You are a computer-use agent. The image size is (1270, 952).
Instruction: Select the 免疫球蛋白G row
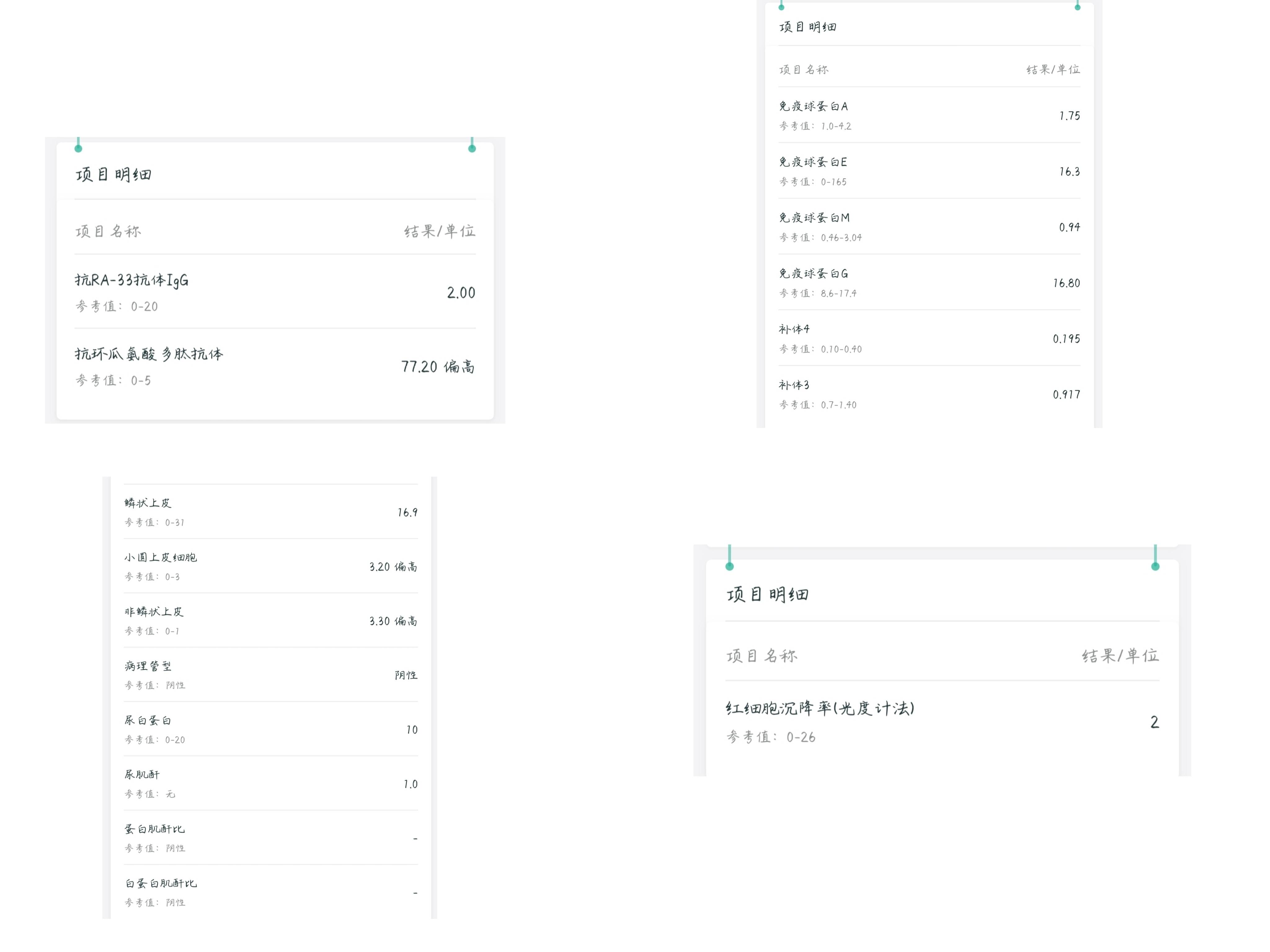pyautogui.click(x=929, y=282)
